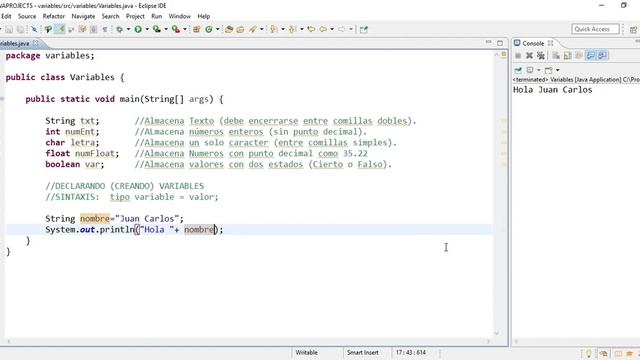This screenshot has height=360, width=640.
Task: Click the Coverage run icon
Action: tap(156, 29)
